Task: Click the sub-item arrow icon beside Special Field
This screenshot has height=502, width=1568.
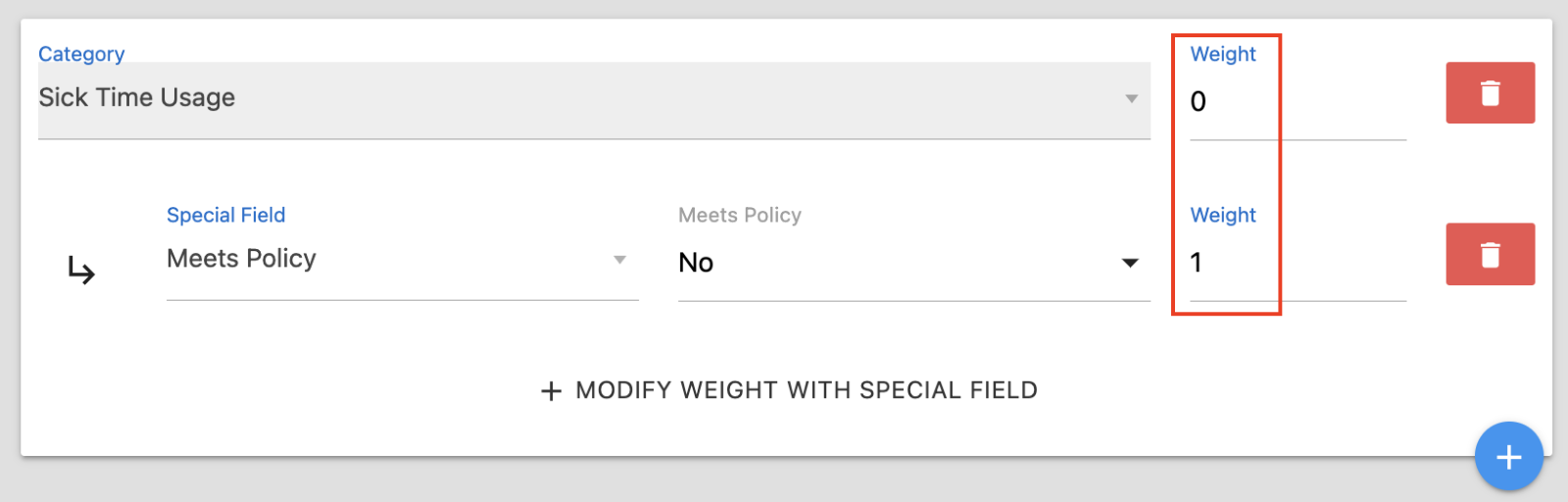Action: (81, 270)
